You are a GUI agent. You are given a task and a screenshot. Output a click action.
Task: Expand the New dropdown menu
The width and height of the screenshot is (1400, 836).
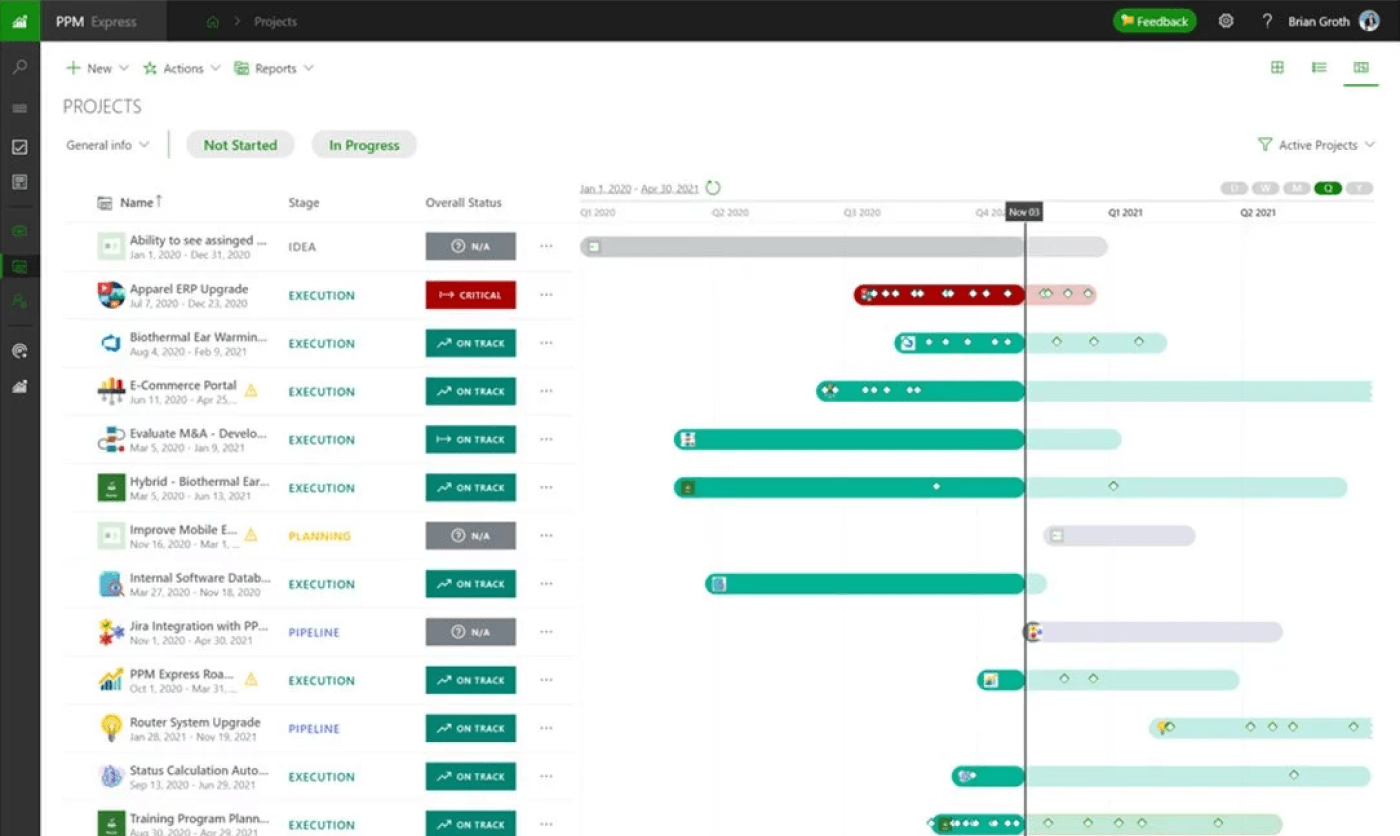[x=98, y=68]
